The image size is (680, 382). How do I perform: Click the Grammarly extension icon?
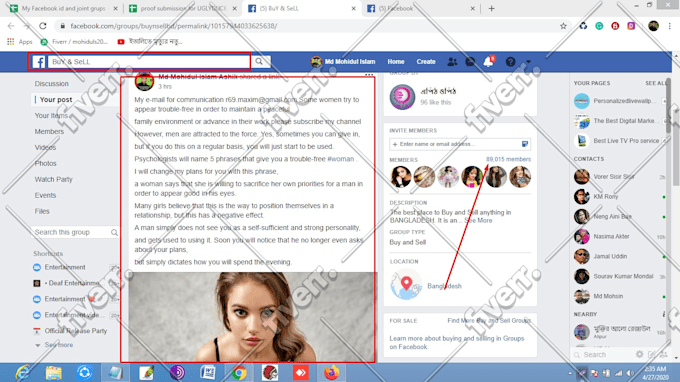(x=599, y=26)
